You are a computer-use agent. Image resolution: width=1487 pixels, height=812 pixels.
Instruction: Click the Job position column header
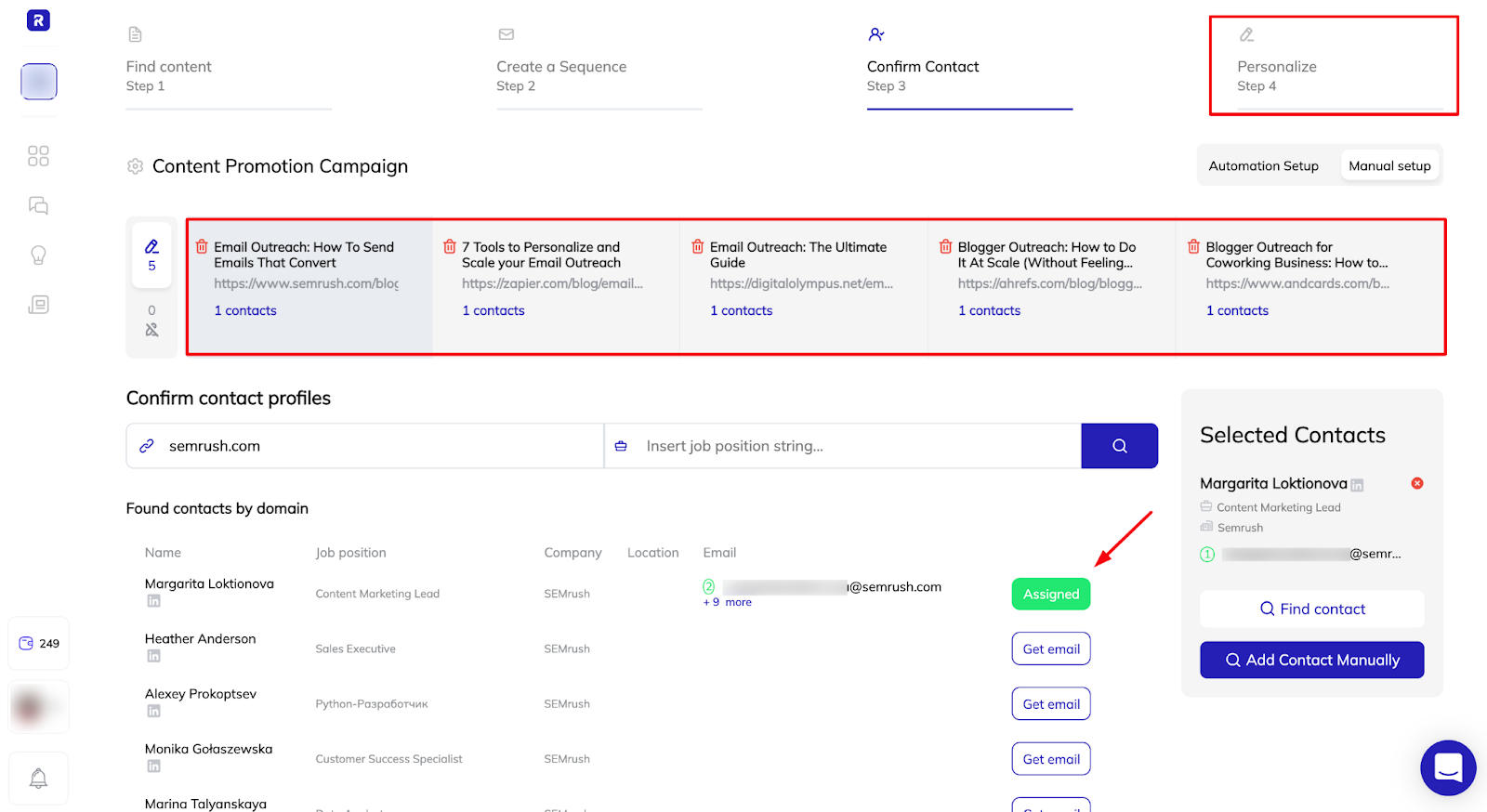coord(350,553)
